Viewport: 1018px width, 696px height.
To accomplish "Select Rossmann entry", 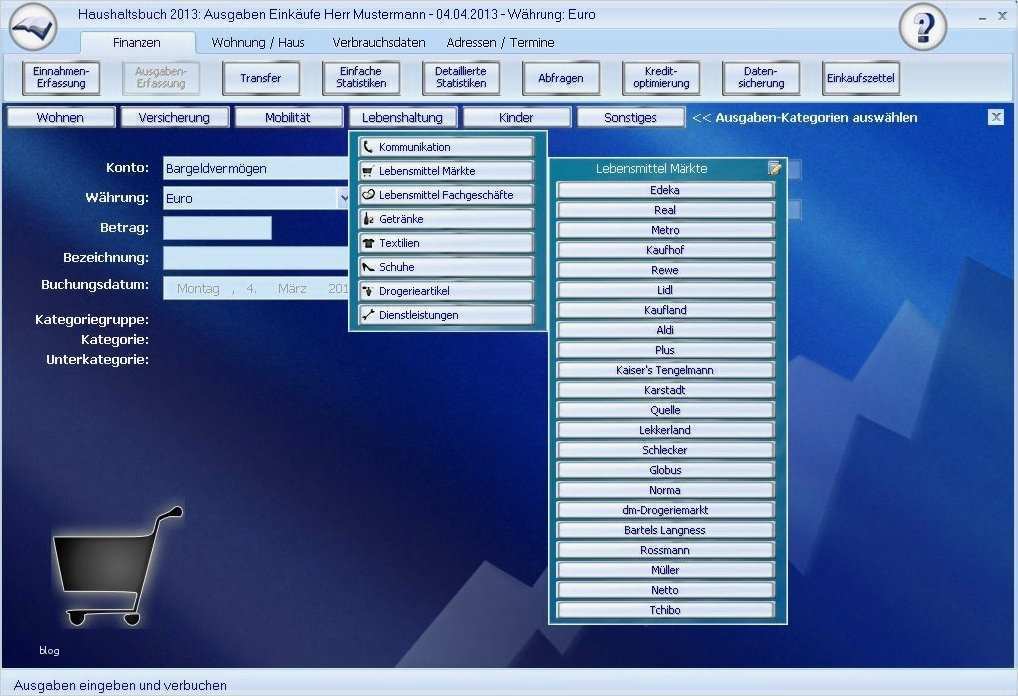I will (x=665, y=550).
